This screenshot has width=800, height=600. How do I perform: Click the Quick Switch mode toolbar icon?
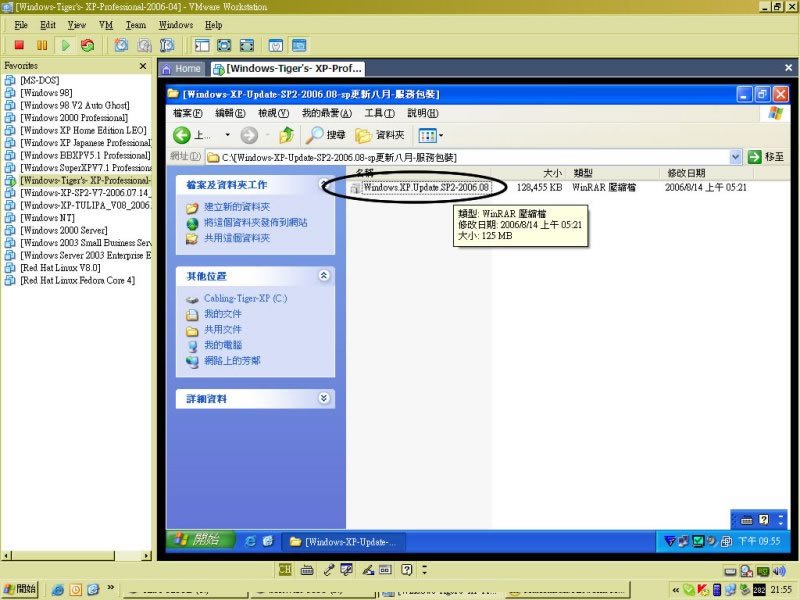pos(247,45)
